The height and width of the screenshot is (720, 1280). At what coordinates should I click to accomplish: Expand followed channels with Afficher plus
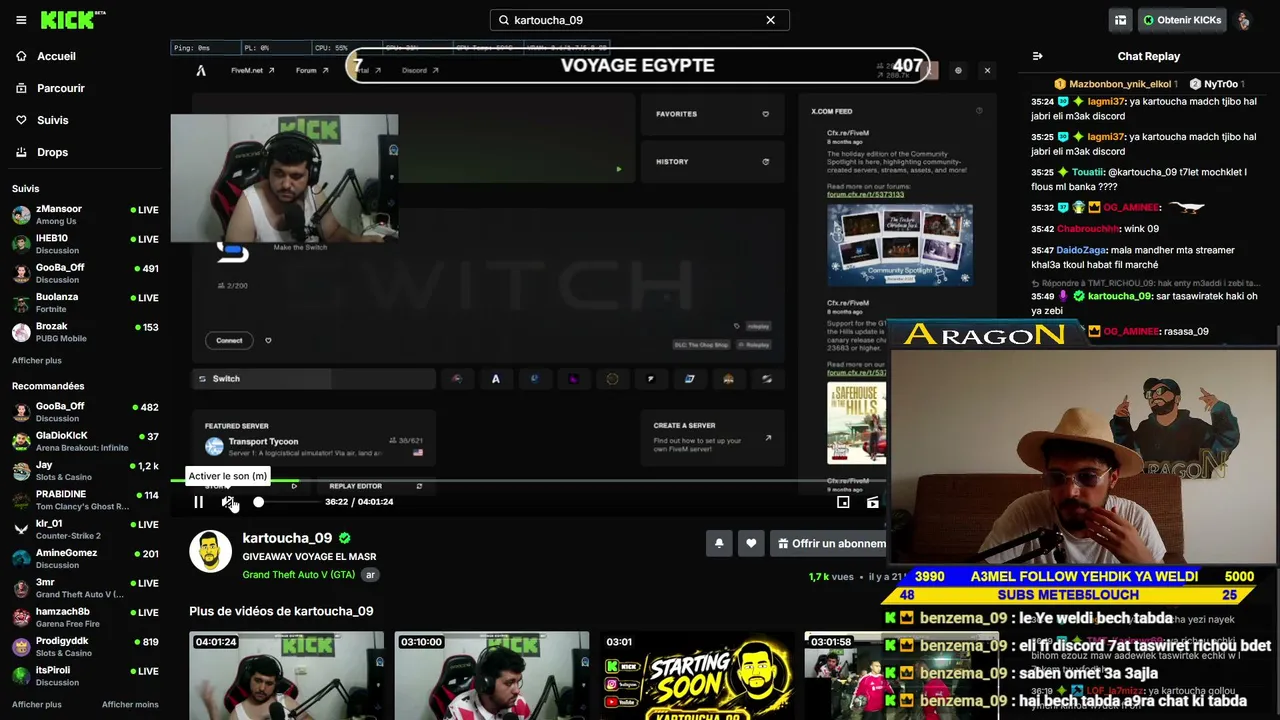37,360
